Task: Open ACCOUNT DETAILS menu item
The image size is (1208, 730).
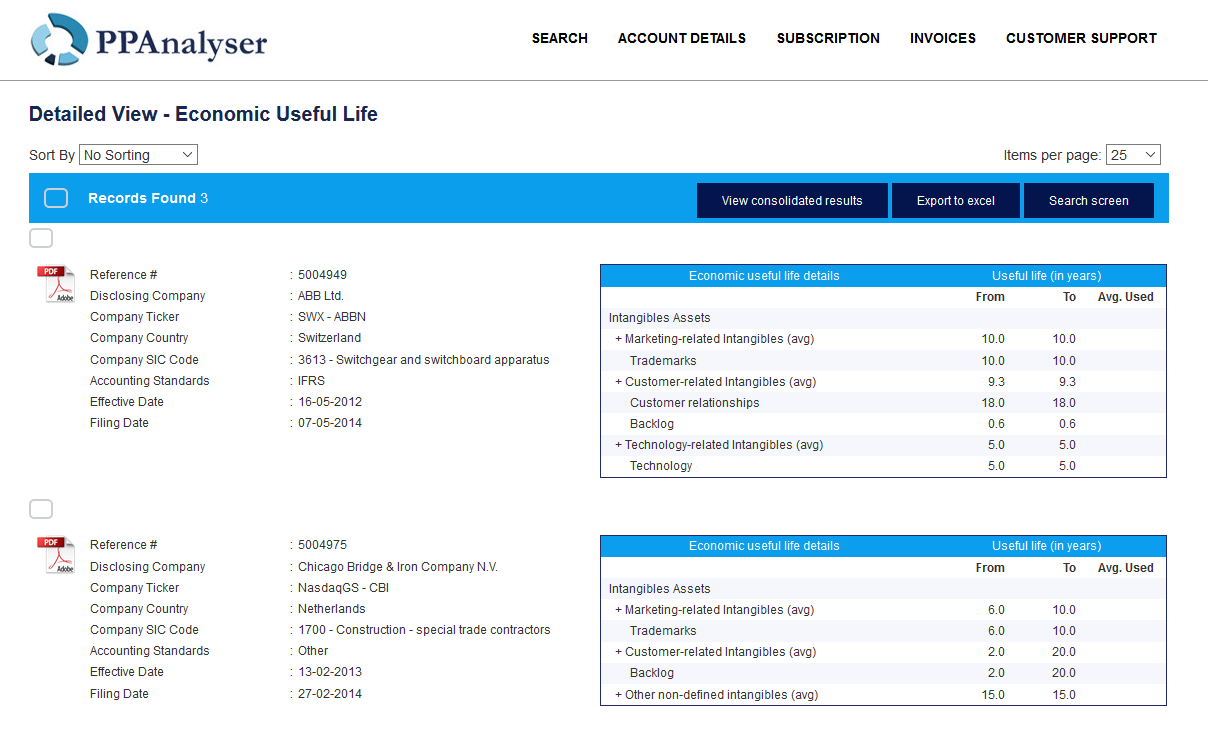Action: (x=682, y=38)
